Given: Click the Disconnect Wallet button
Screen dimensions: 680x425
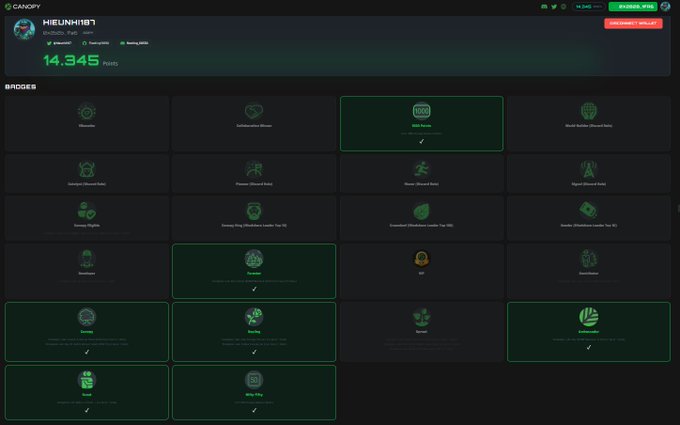Looking at the screenshot, I should pyautogui.click(x=633, y=23).
